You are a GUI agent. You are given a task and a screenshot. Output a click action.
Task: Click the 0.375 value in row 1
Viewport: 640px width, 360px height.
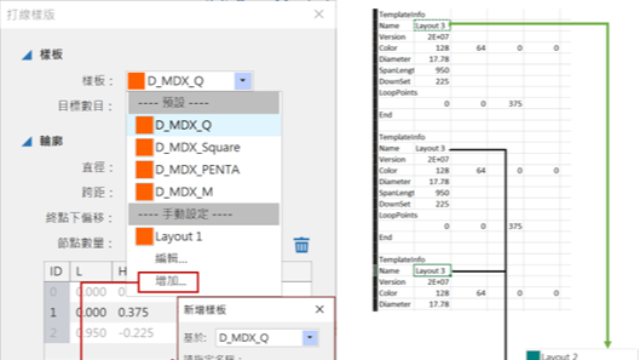click(133, 312)
